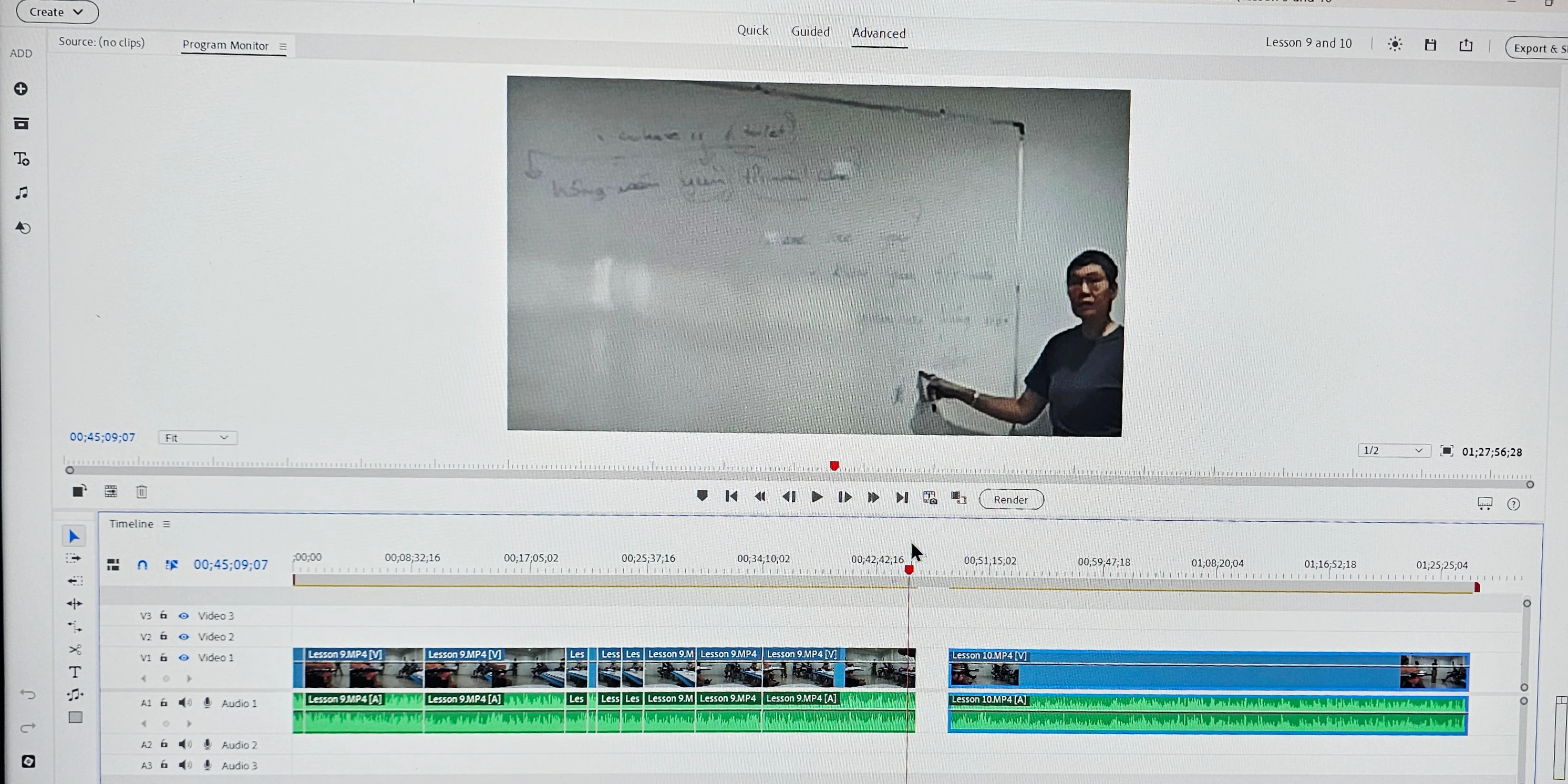Open the Music and audio panel
Screen dimensions: 1568x784
pyautogui.click(x=22, y=193)
